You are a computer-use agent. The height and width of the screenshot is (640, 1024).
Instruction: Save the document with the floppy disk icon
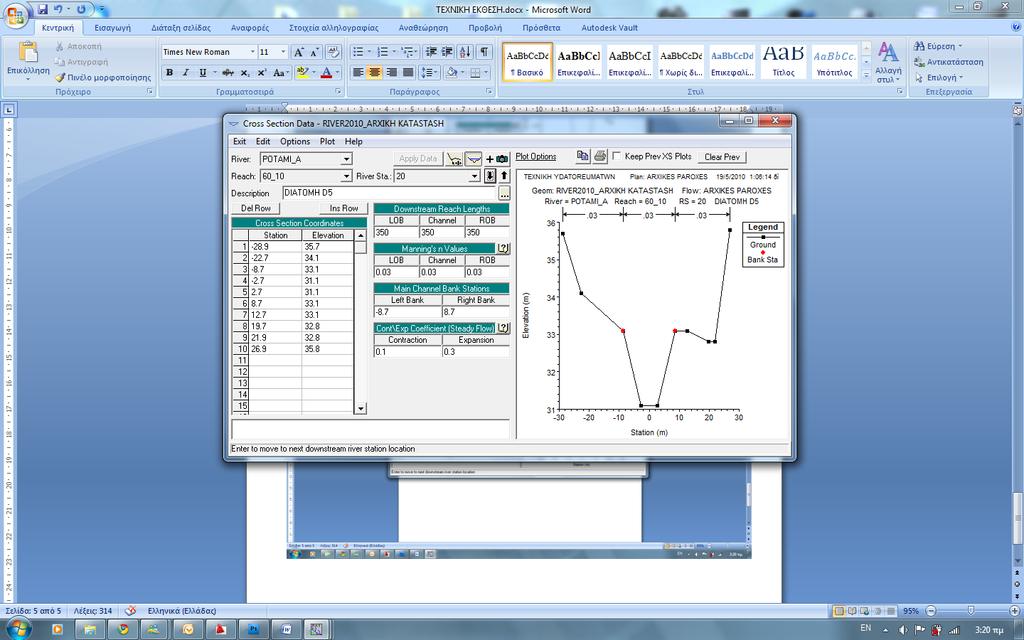click(43, 9)
